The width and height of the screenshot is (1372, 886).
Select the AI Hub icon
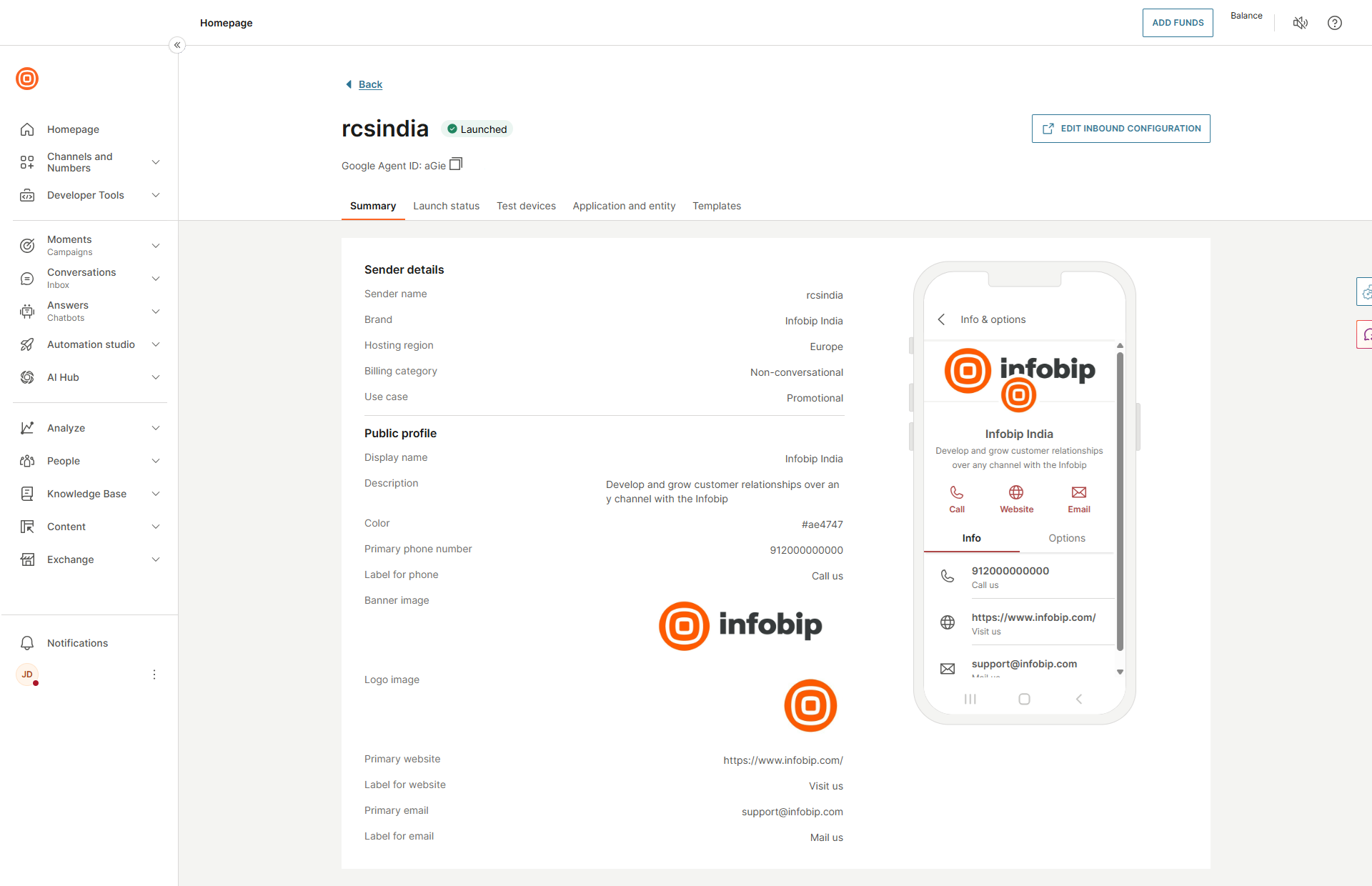tap(27, 377)
